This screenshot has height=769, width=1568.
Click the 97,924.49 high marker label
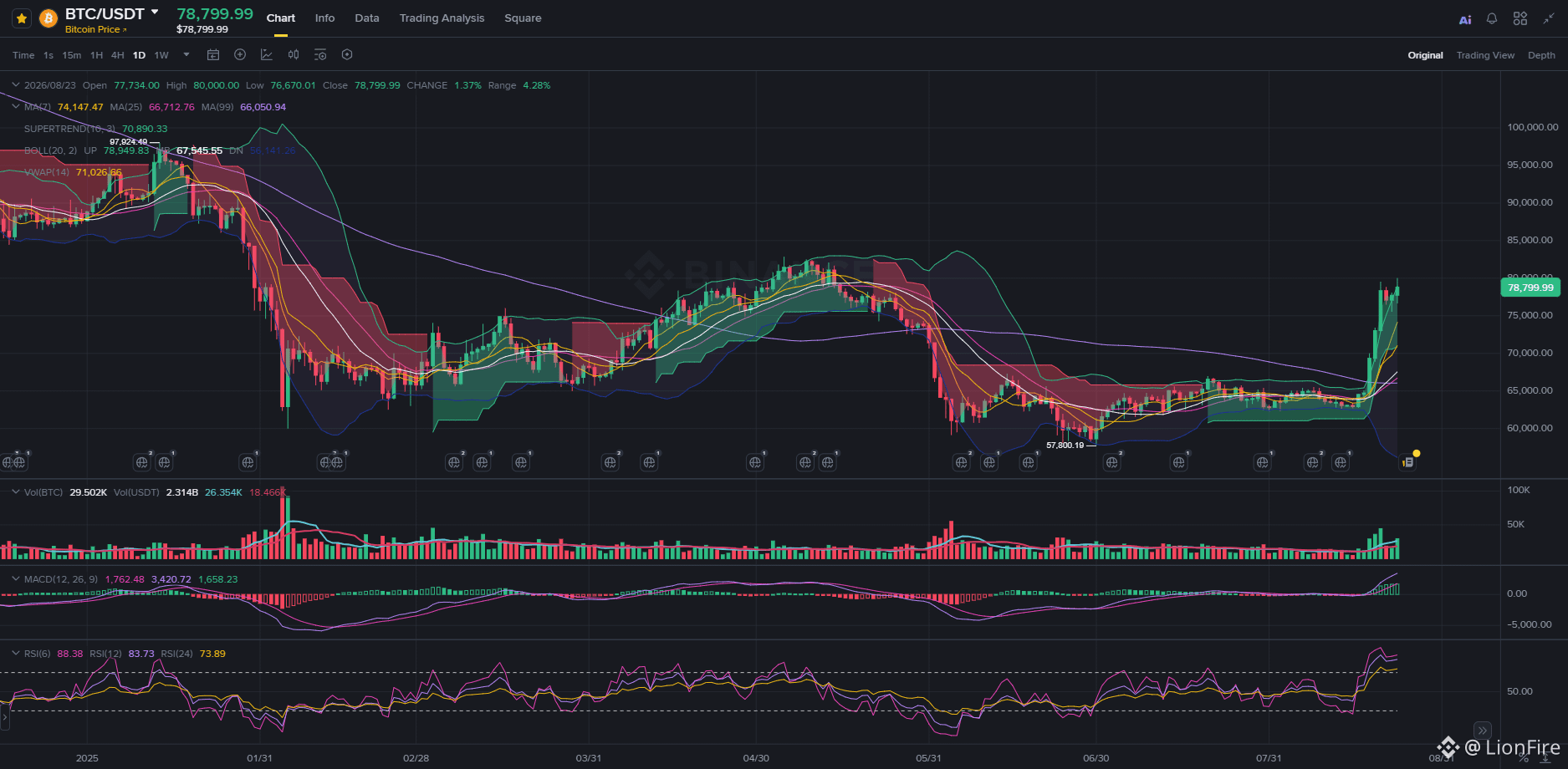129,142
